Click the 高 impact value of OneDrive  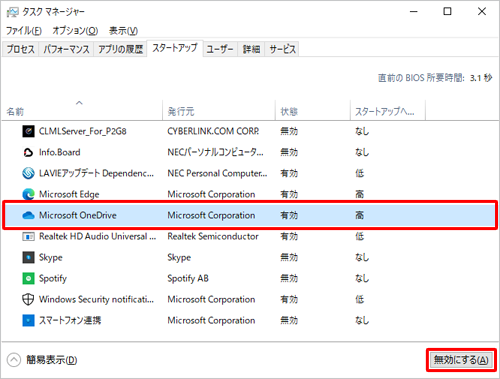360,215
